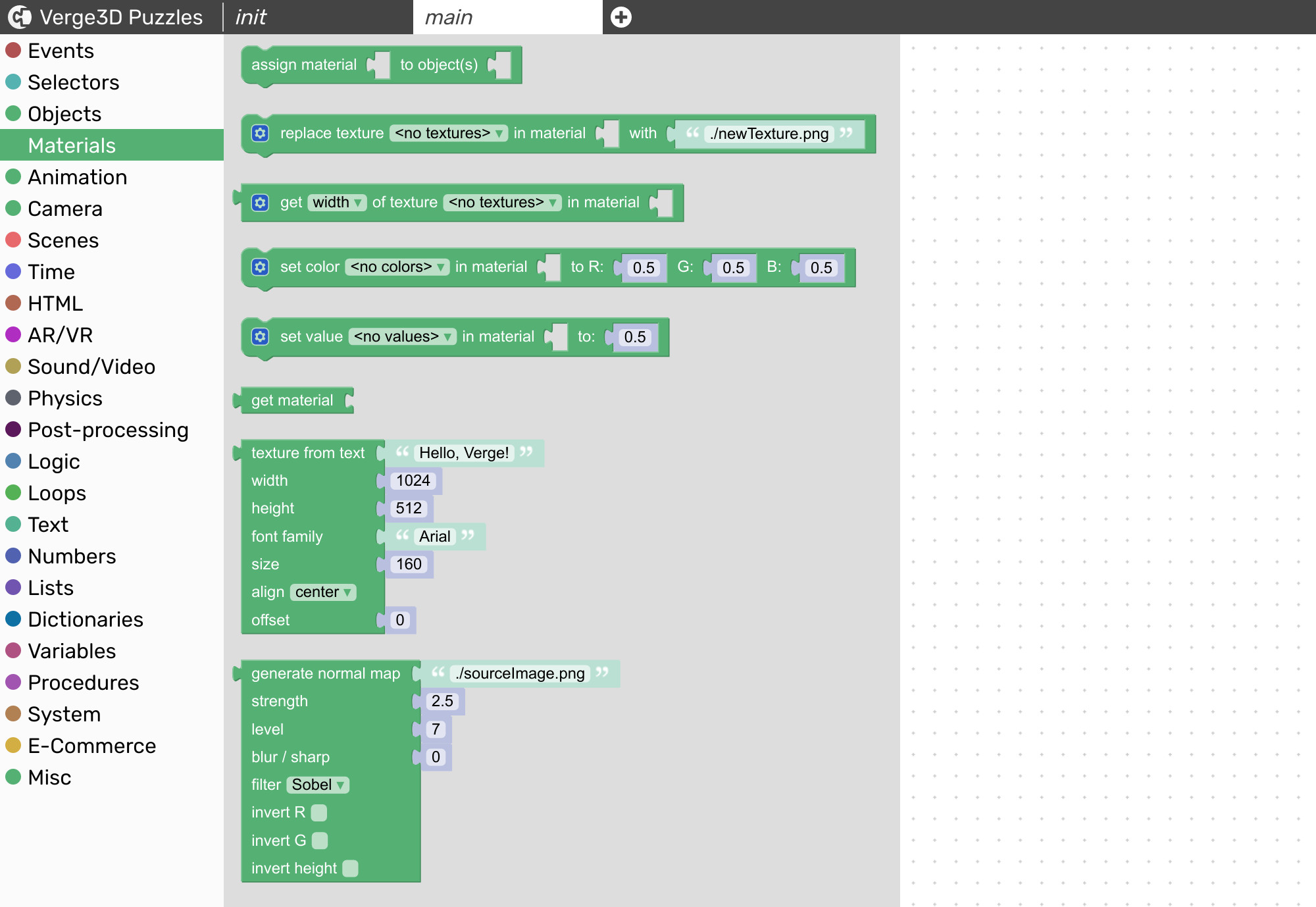Select the Post-processing category

(108, 430)
